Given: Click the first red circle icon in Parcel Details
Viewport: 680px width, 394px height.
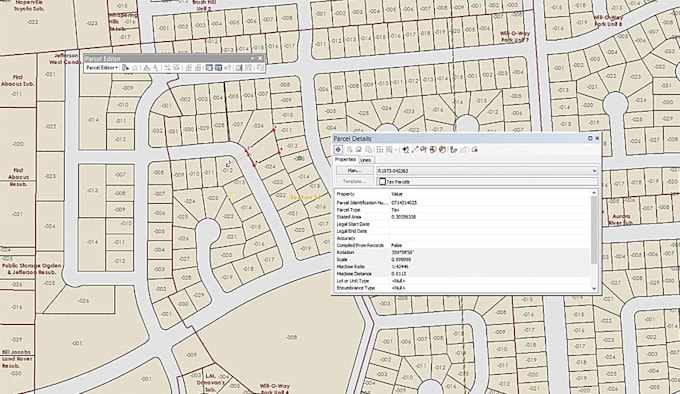Looking at the screenshot, I should [x=433, y=150].
